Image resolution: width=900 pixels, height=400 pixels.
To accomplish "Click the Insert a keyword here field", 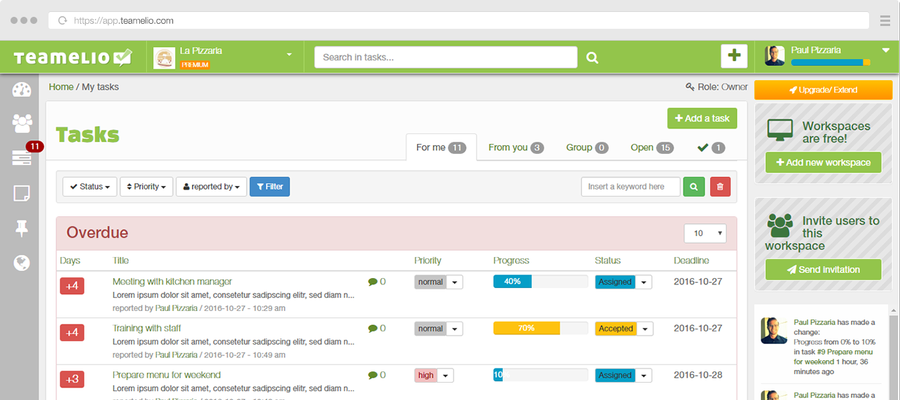I will tap(630, 187).
